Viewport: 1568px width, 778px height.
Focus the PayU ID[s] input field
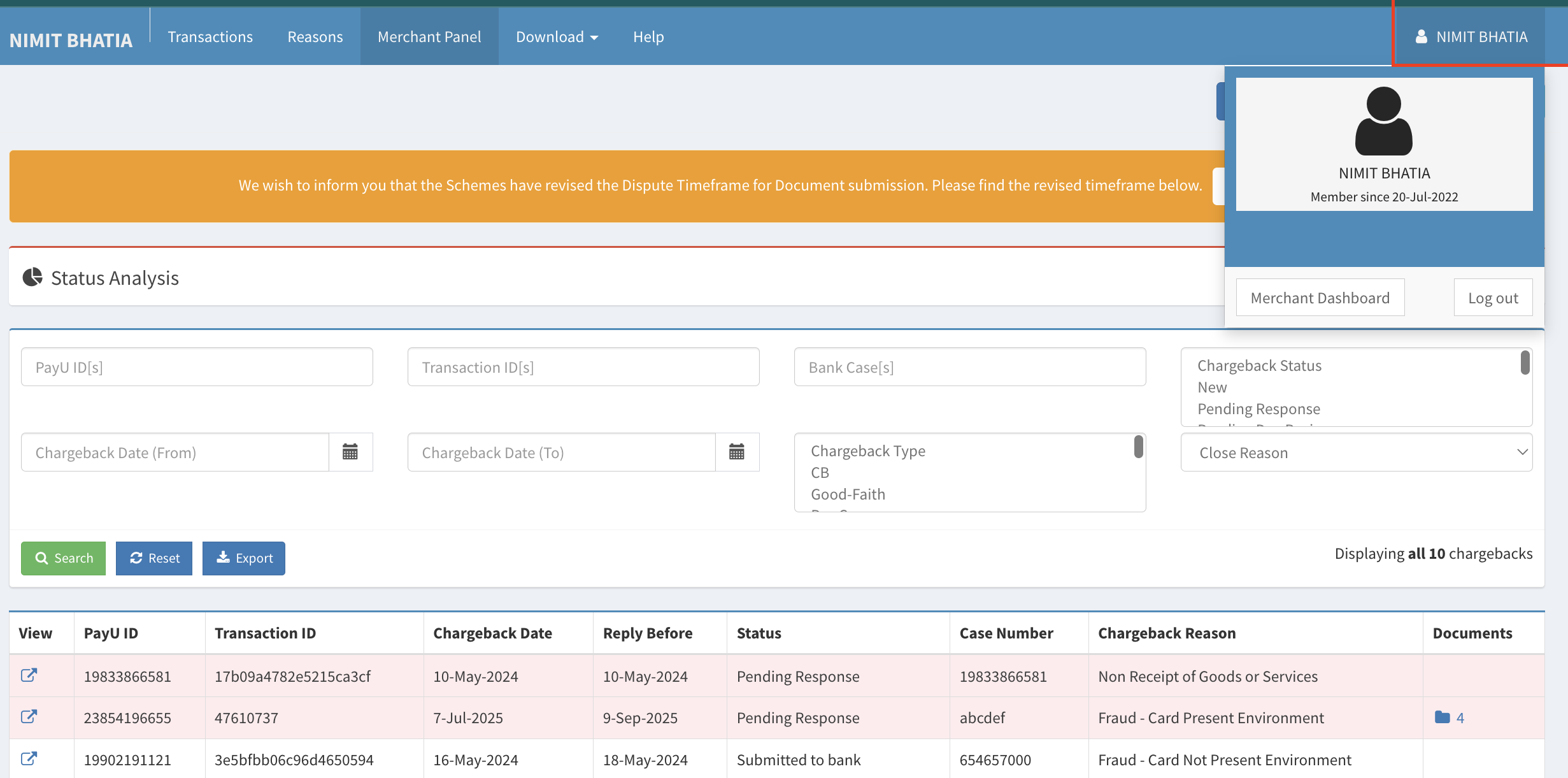(x=197, y=367)
